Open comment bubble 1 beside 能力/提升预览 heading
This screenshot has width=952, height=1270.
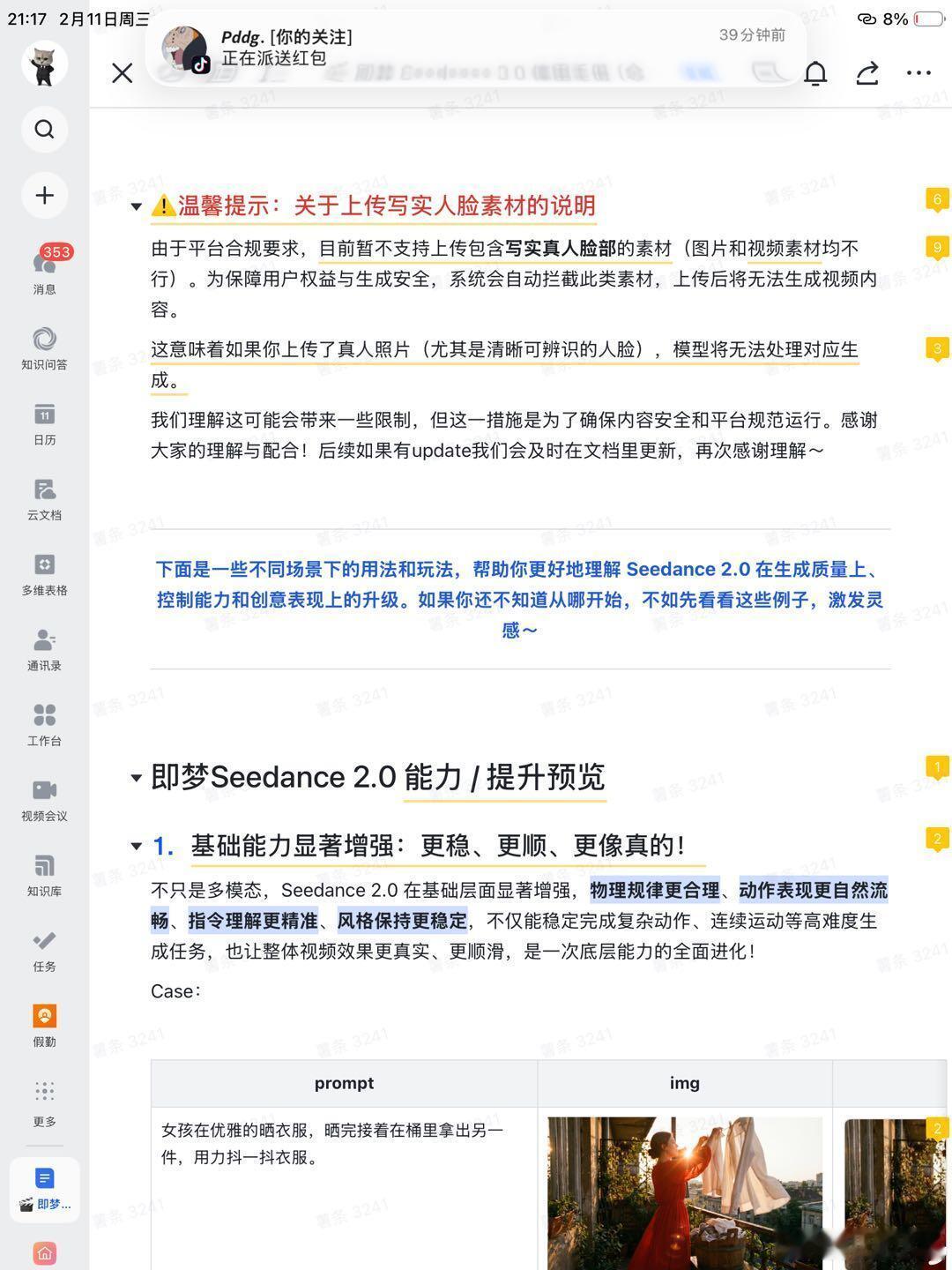coord(937,768)
